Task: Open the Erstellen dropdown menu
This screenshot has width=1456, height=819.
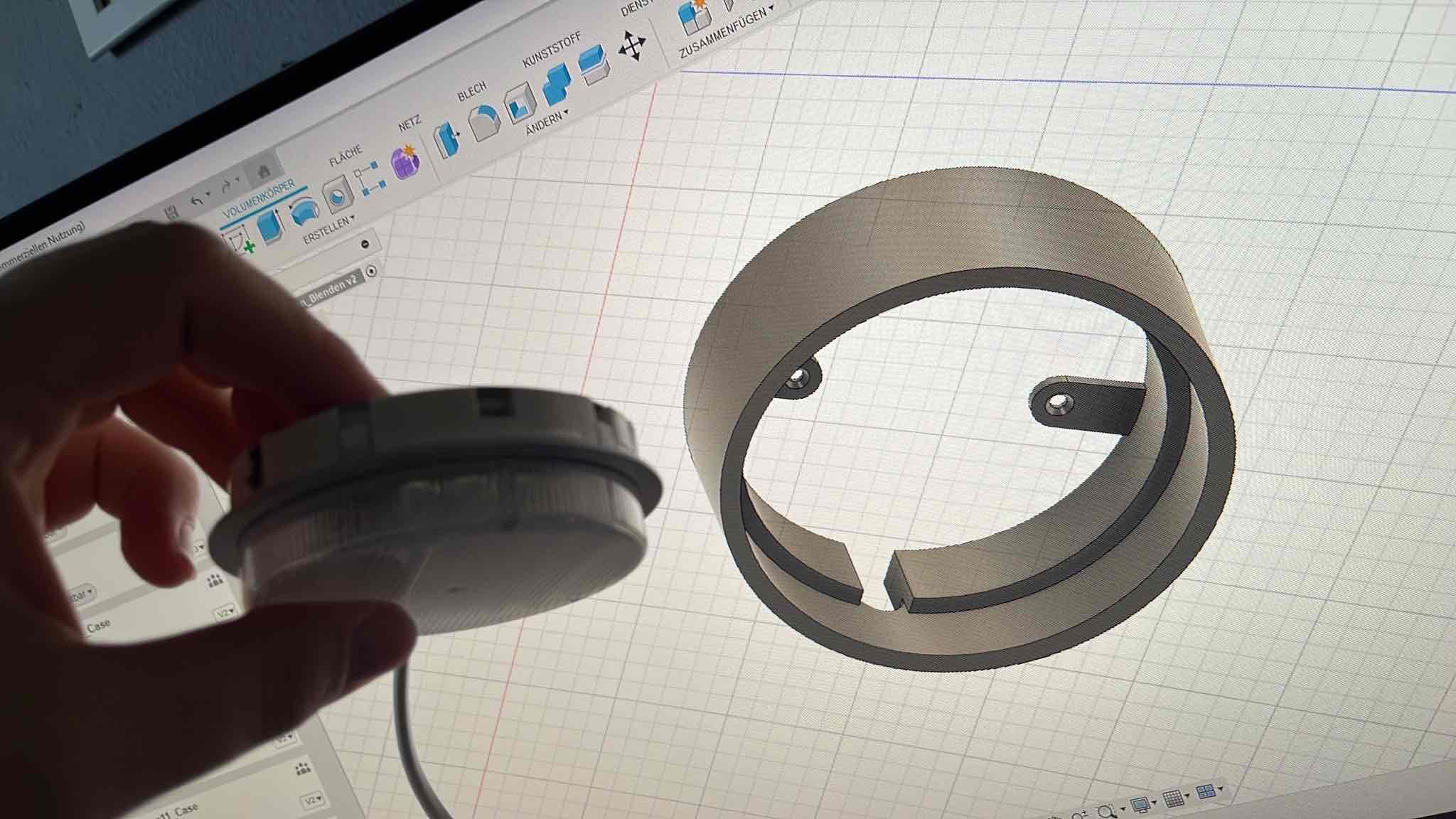Action: [x=329, y=230]
